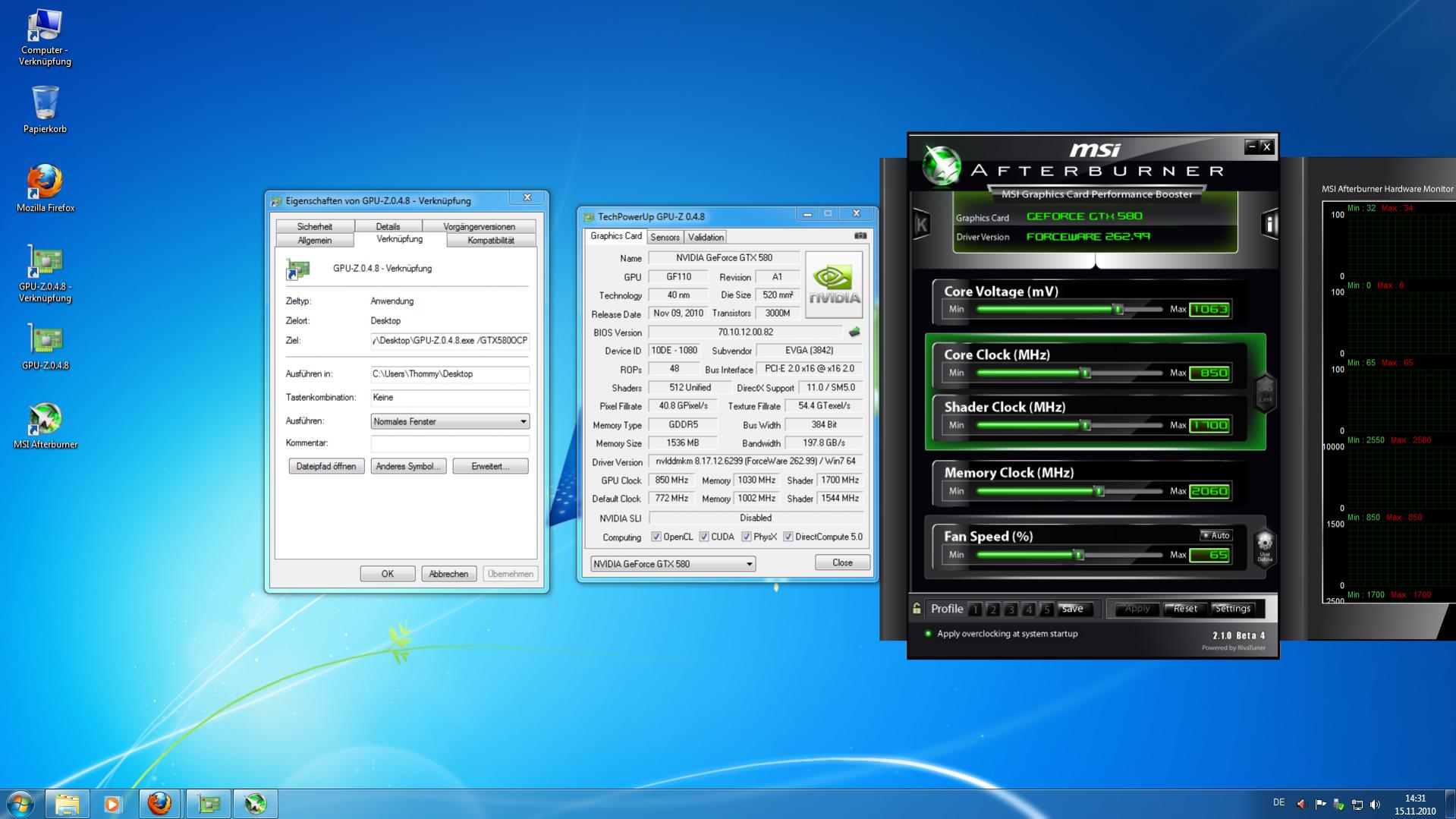Image resolution: width=1456 pixels, height=819 pixels.
Task: Open the Allgemein tab
Action: pyautogui.click(x=315, y=241)
